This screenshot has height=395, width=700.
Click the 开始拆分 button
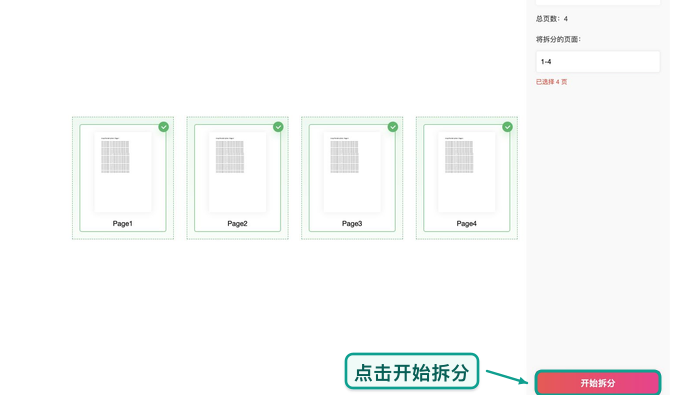597,383
